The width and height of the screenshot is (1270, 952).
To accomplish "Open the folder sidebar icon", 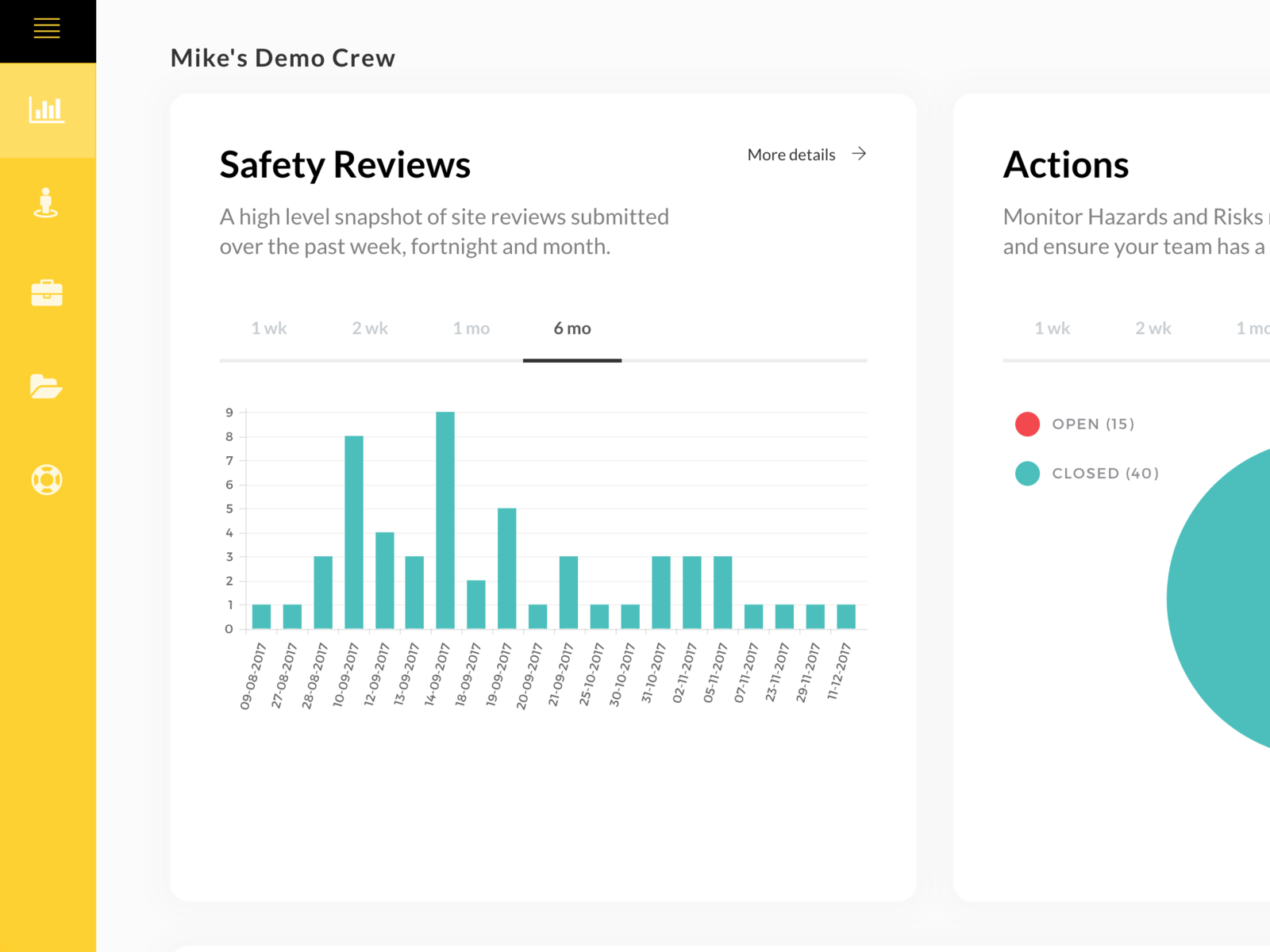I will tap(46, 386).
